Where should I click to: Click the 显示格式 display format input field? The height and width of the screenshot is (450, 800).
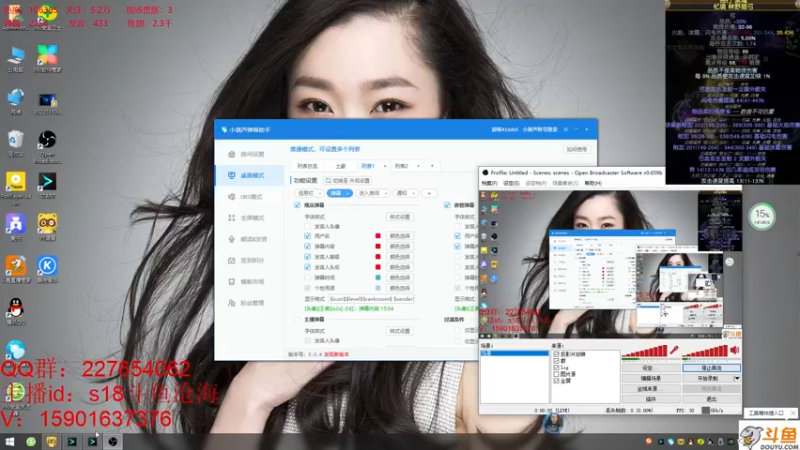(x=371, y=299)
